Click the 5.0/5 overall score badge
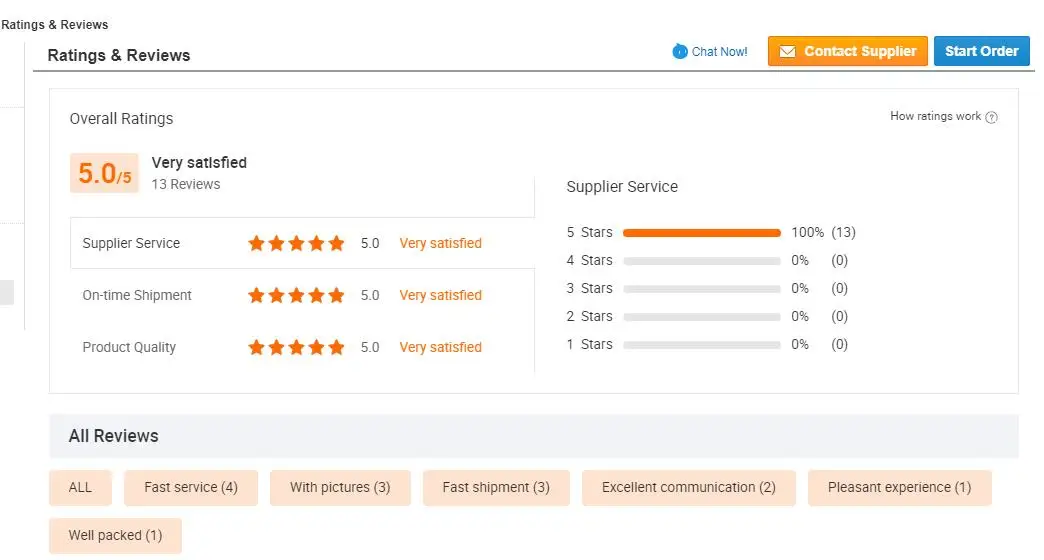The width and height of the screenshot is (1044, 560). 105,173
